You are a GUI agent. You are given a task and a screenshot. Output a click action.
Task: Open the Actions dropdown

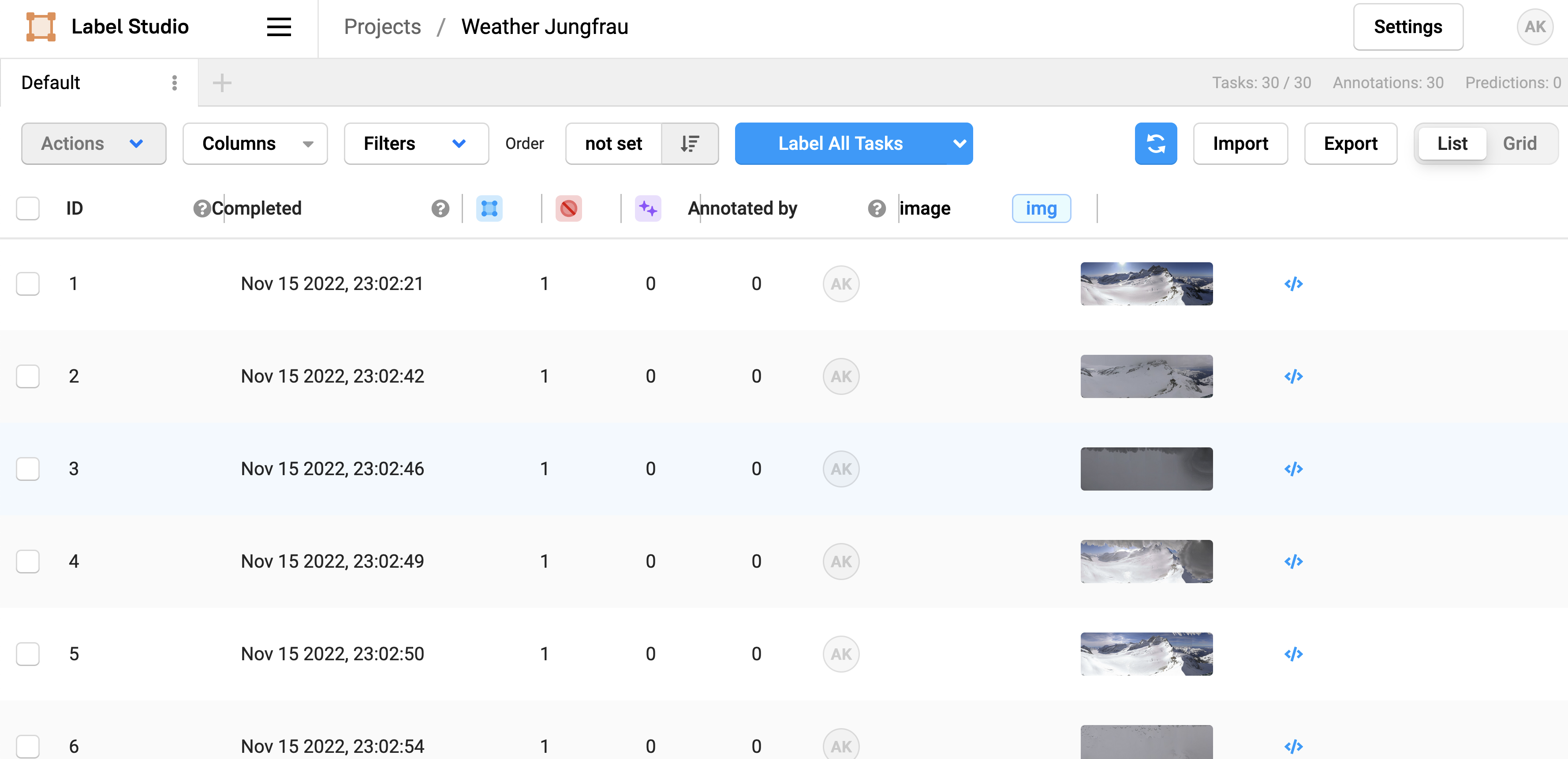coord(94,144)
